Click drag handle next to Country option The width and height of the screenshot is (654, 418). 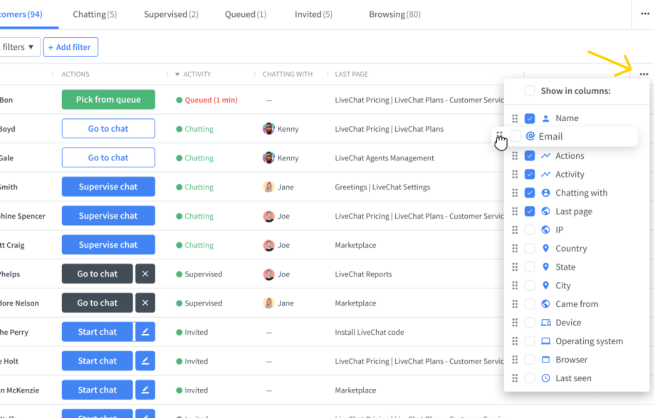pyautogui.click(x=515, y=249)
